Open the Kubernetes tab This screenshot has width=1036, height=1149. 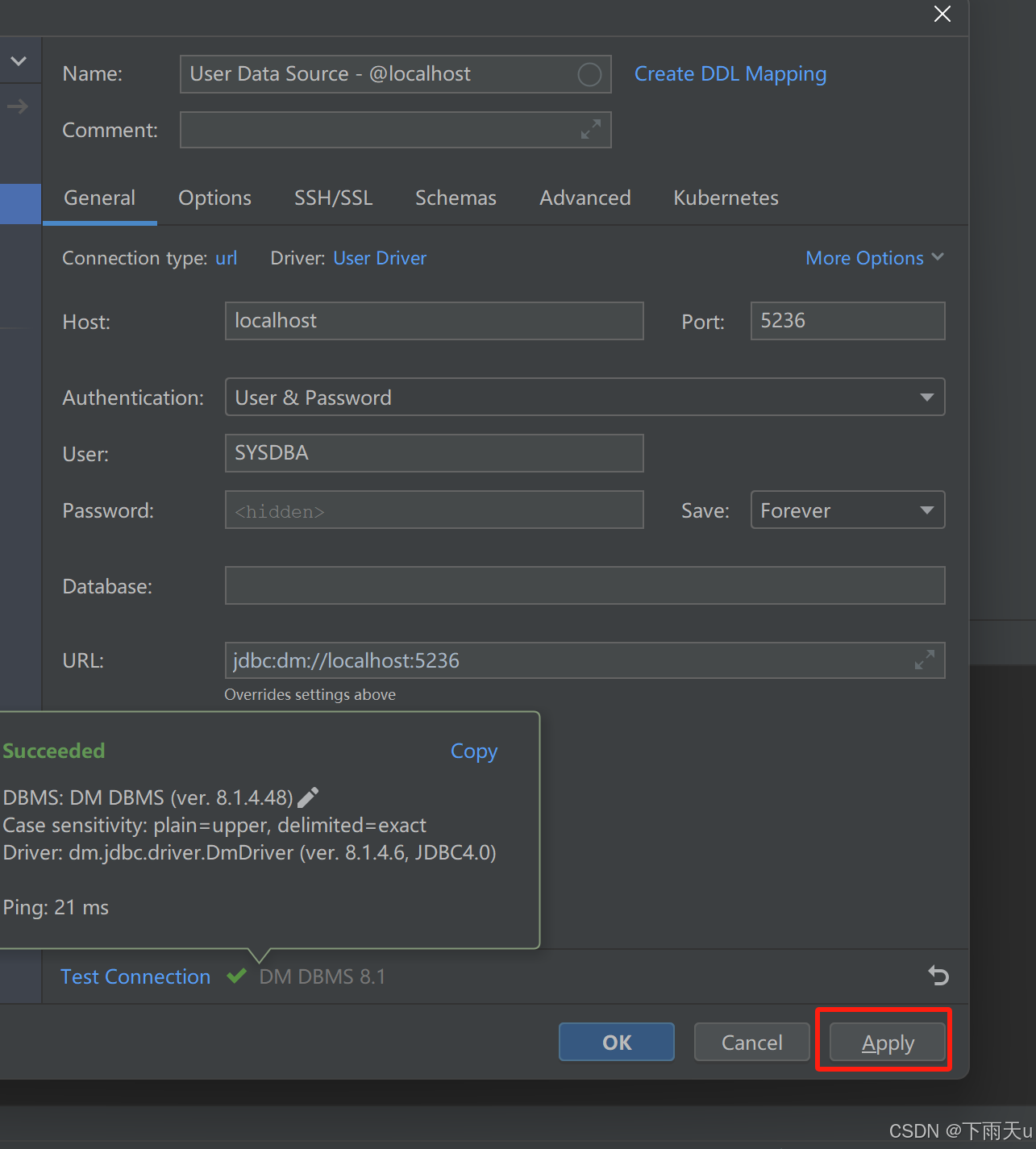(726, 198)
